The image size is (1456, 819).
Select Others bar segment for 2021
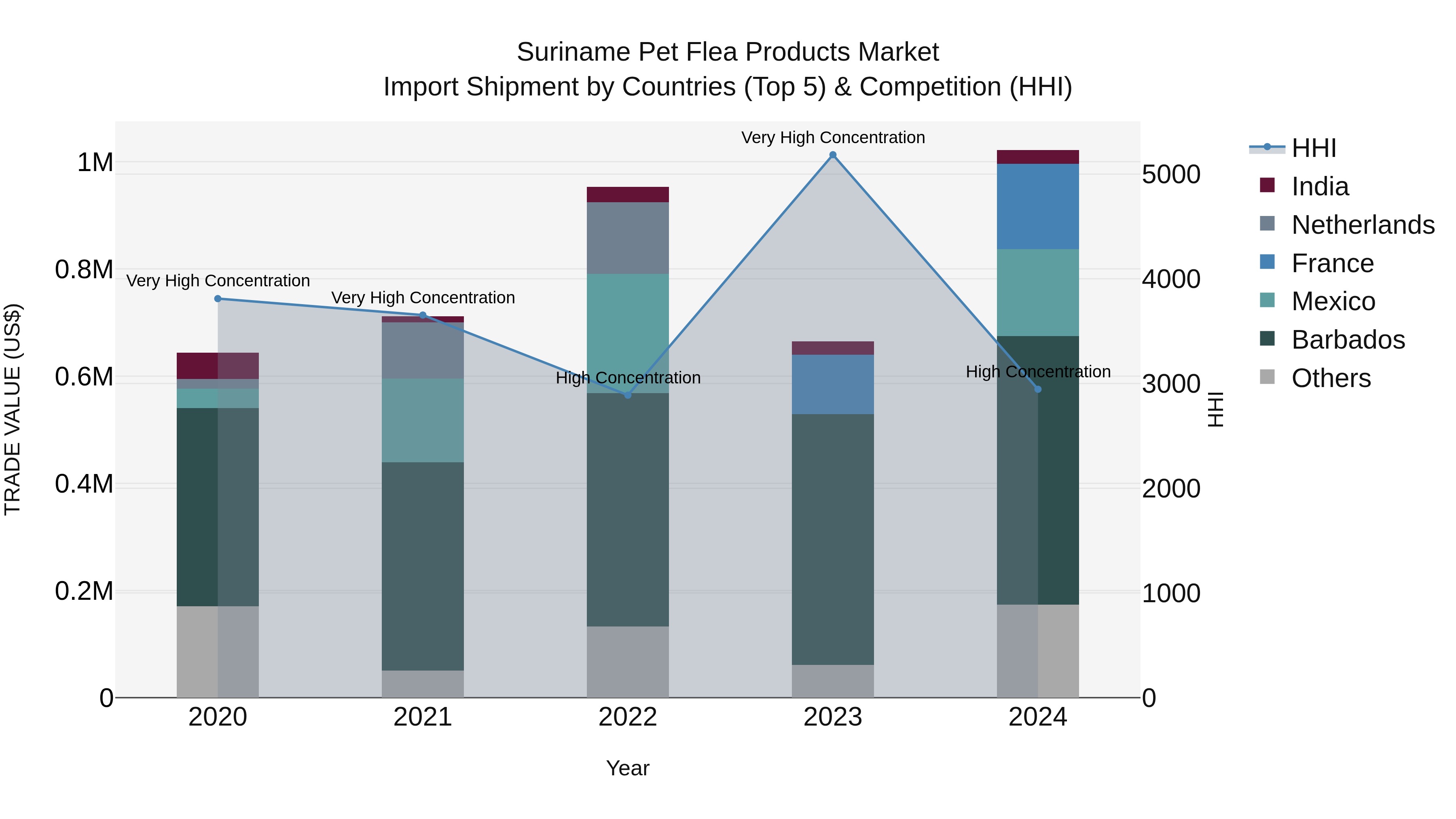[423, 684]
